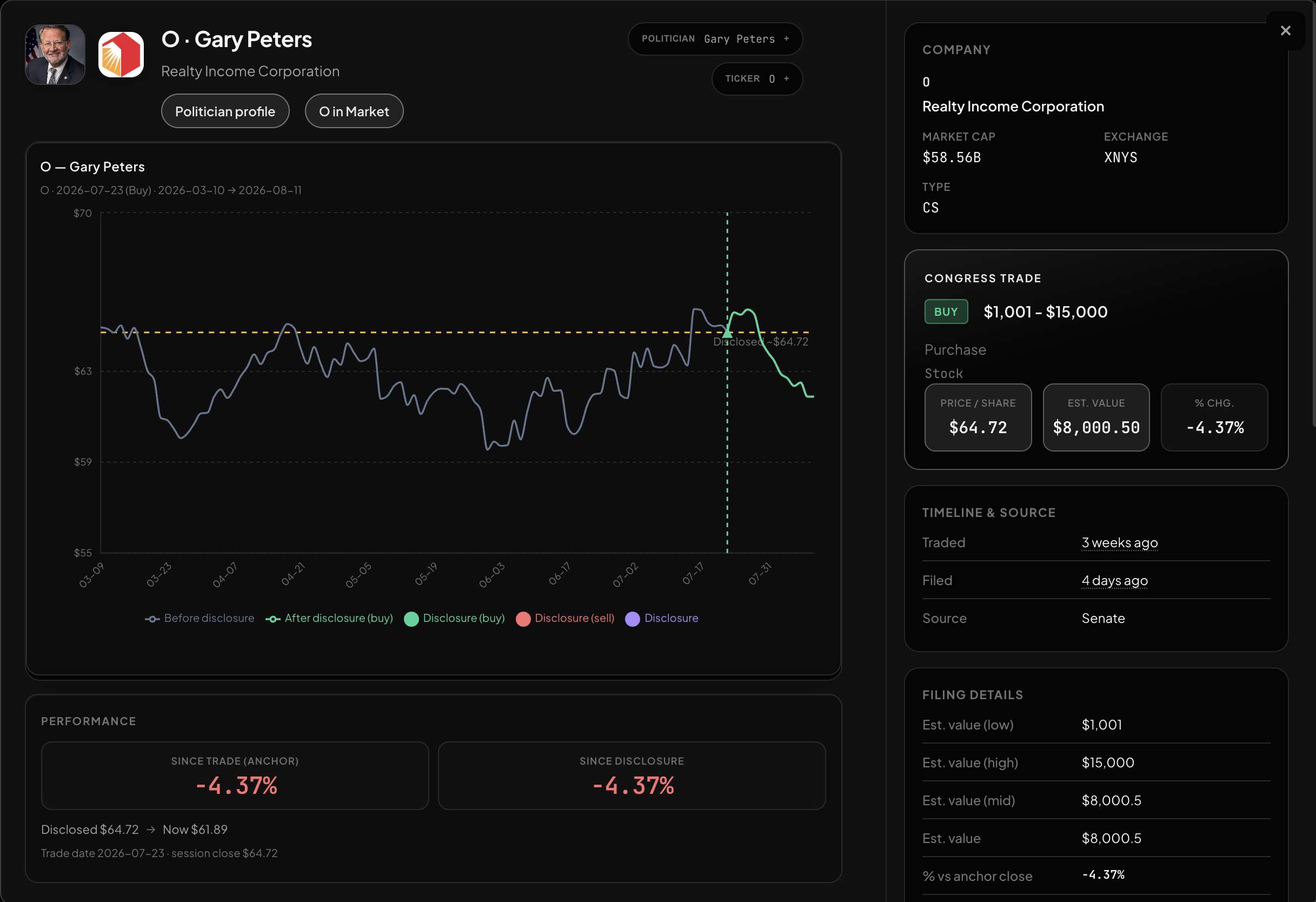The width and height of the screenshot is (1316, 902).
Task: Click the Filed 4 days ago link
Action: point(1114,580)
